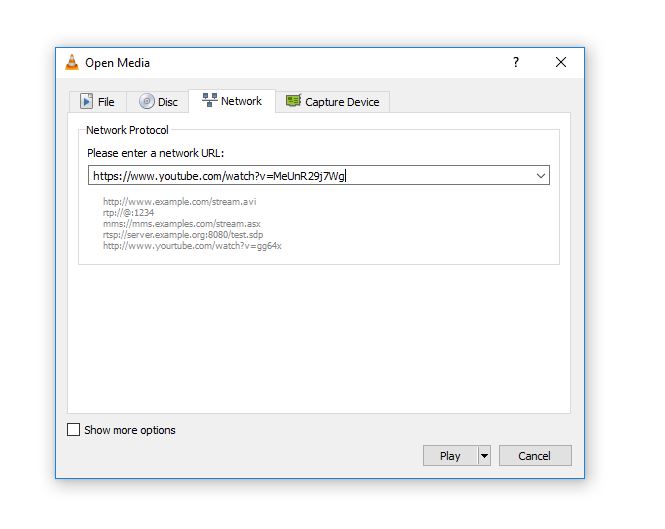Switch to the Disc tab
This screenshot has width=665, height=529.
point(158,102)
